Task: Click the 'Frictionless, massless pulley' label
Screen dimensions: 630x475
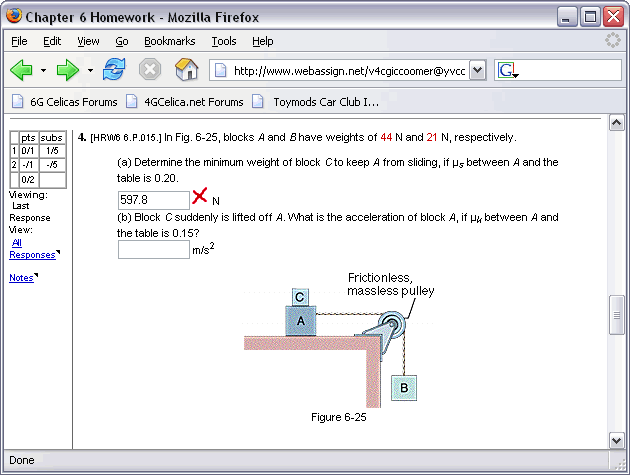Action: pyautogui.click(x=391, y=284)
